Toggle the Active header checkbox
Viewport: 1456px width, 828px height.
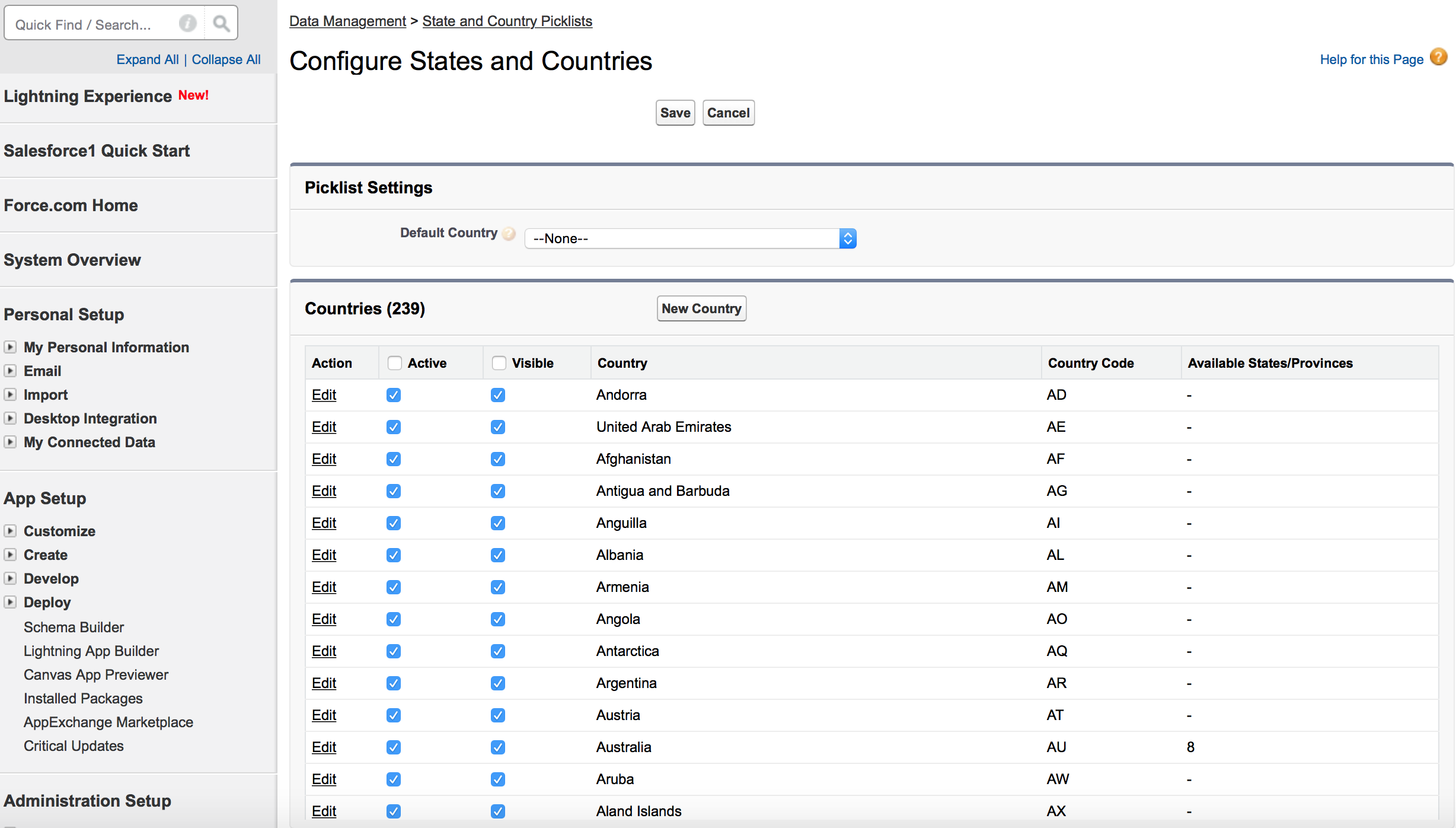click(x=394, y=363)
